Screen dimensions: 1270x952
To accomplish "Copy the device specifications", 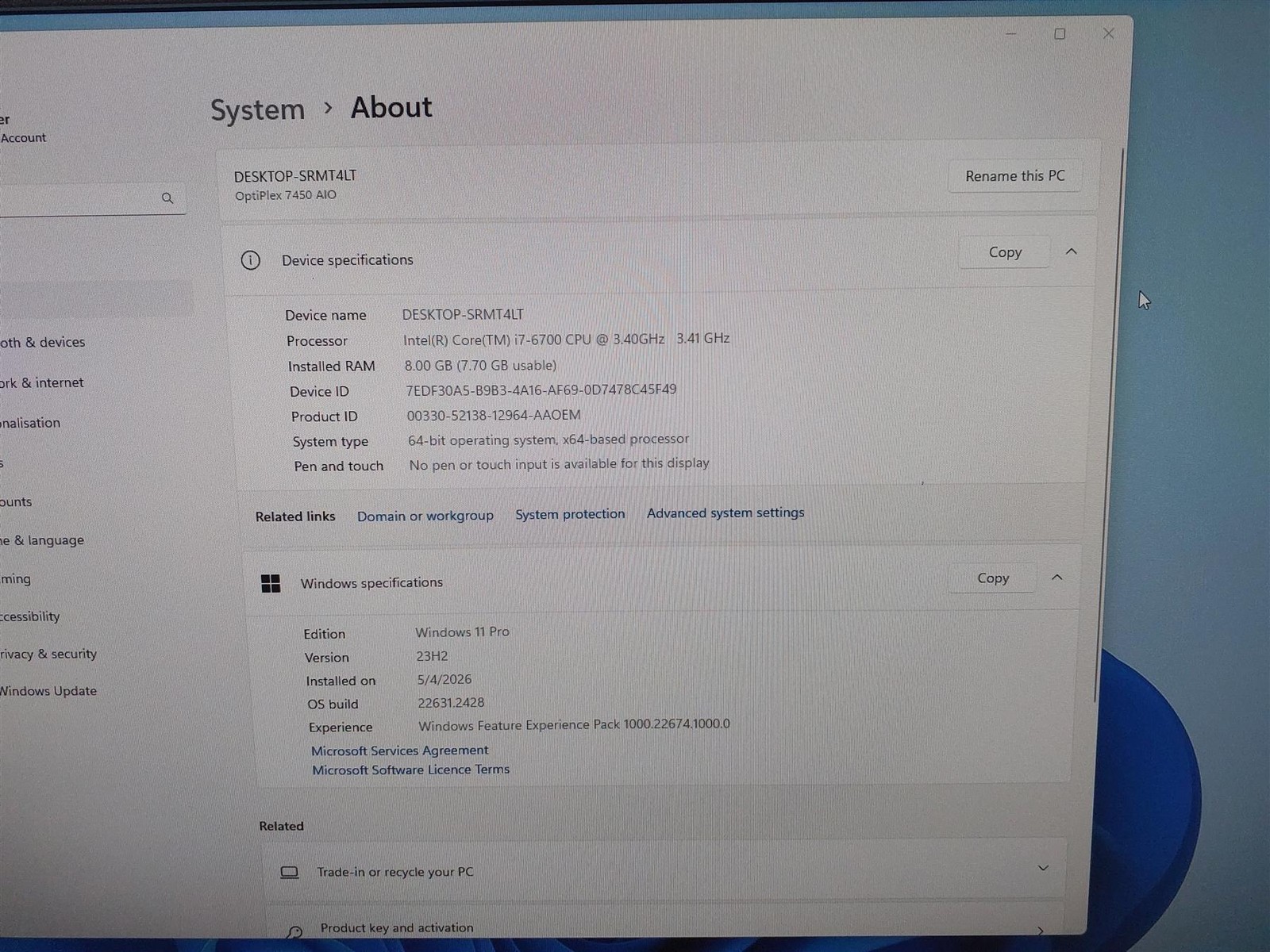I will (x=1005, y=252).
